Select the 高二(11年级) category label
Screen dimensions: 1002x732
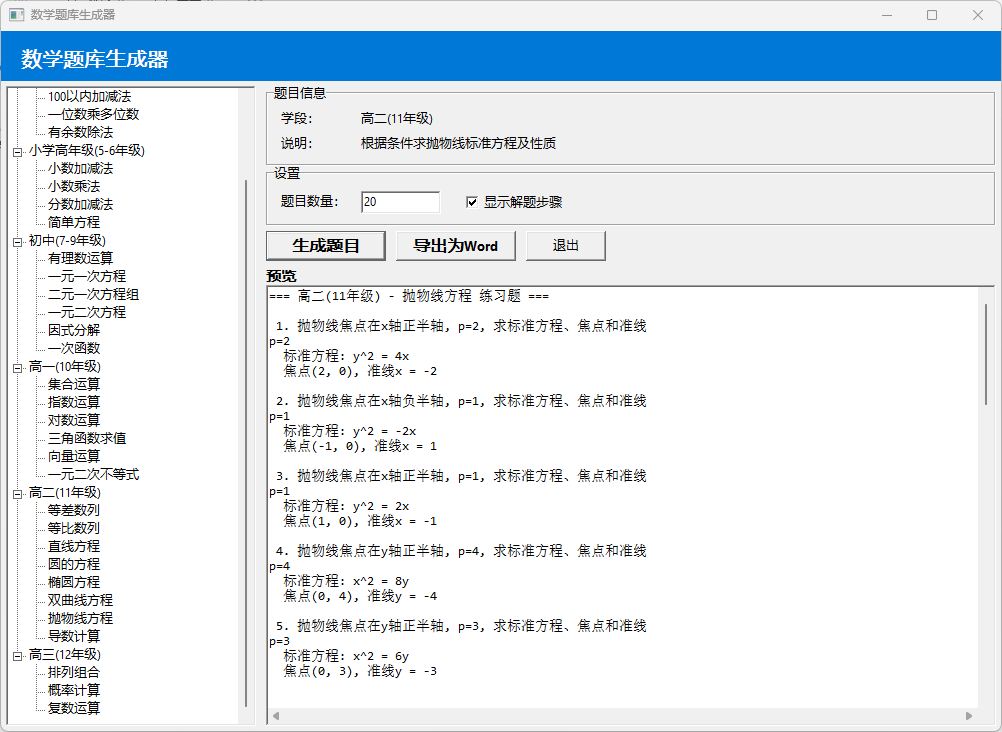[65, 492]
